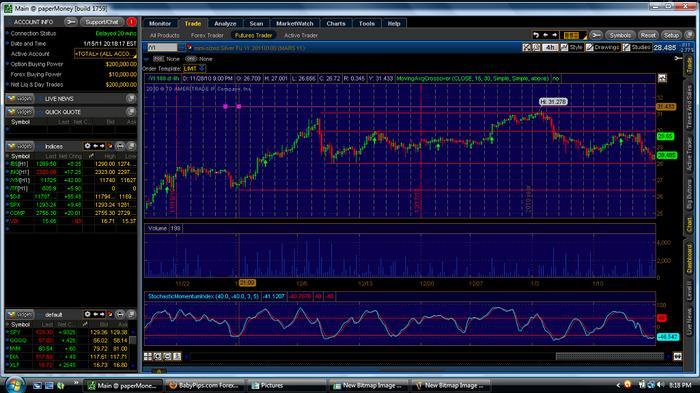This screenshot has height=393, width=700.
Task: Open the Active Account dropdown
Action: click(x=105, y=54)
